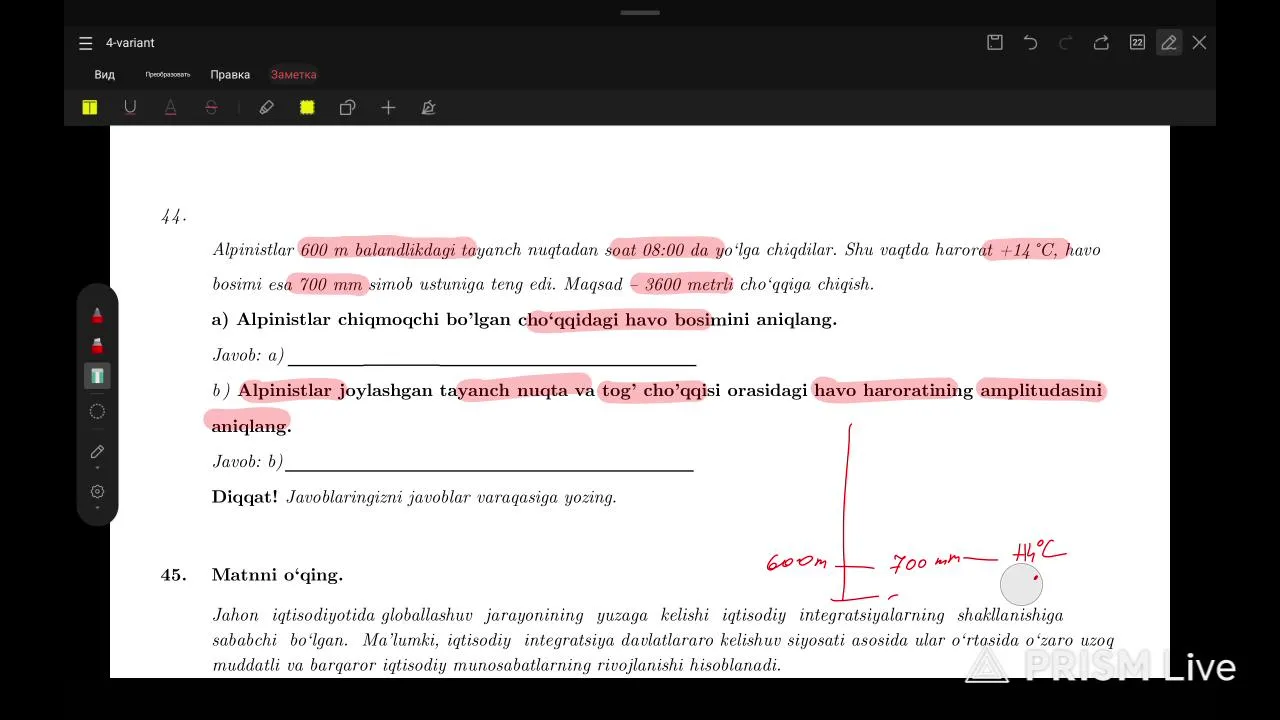
Task: Choose the underline annotation tool
Action: pos(130,108)
